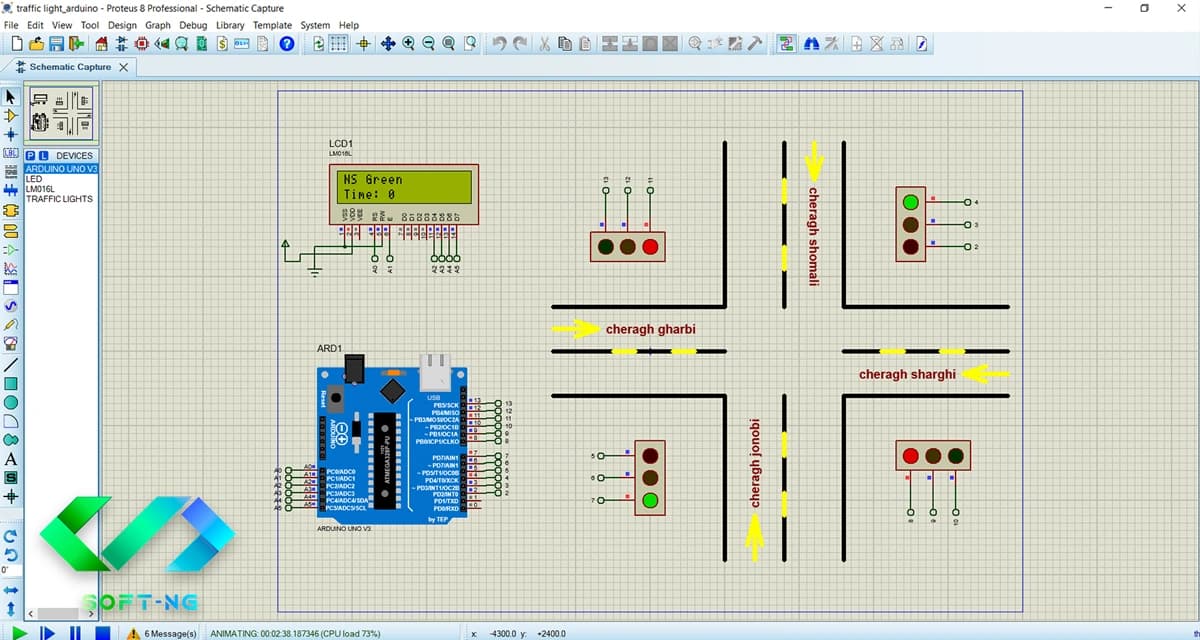
Task: Open the Debug menu
Action: point(193,25)
